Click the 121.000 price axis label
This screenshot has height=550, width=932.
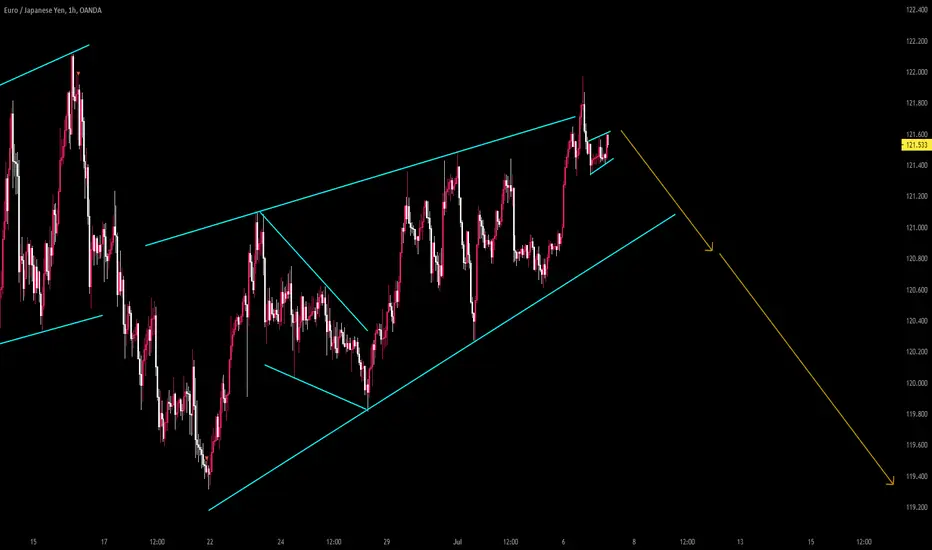[916, 228]
